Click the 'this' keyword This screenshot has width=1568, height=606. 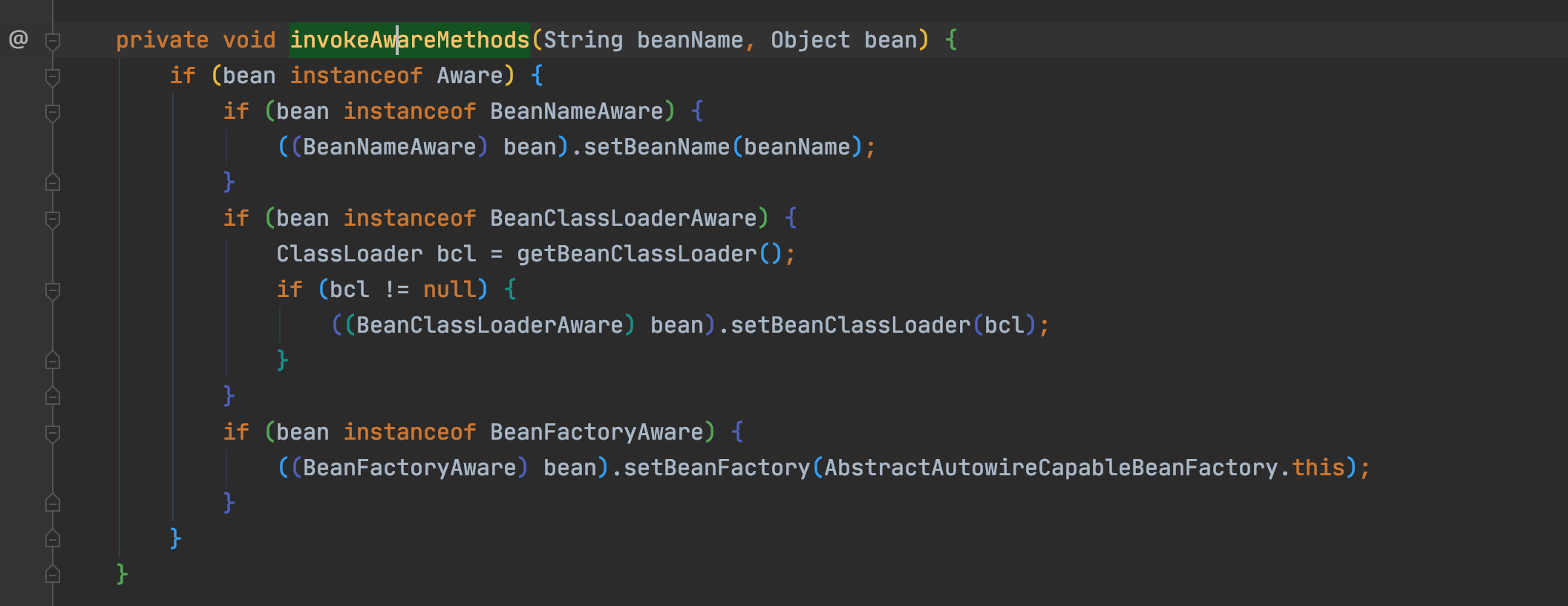(1319, 467)
